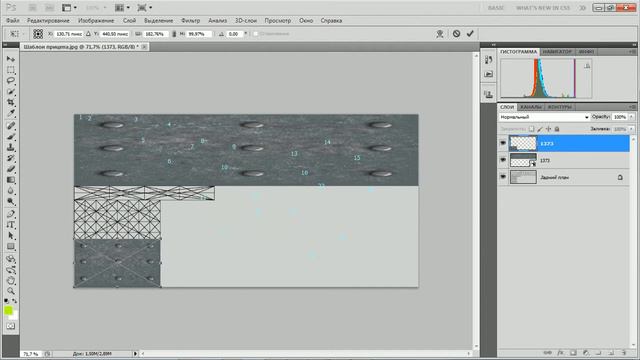Image resolution: width=640 pixels, height=360 pixels.
Task: Open the blend mode Нормальный dropdown
Action: click(544, 117)
